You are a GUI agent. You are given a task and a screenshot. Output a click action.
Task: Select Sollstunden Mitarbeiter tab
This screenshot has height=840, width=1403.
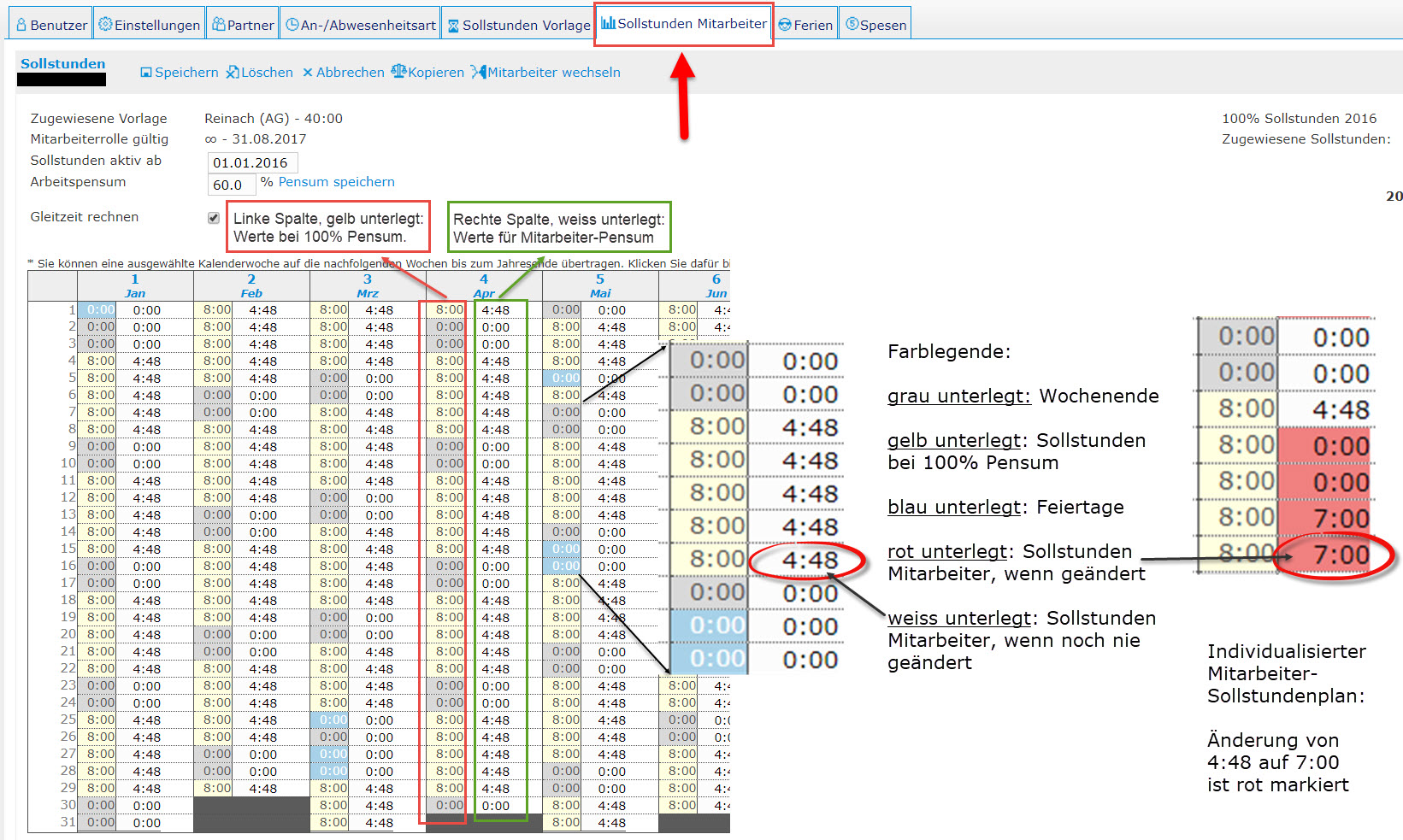click(684, 24)
